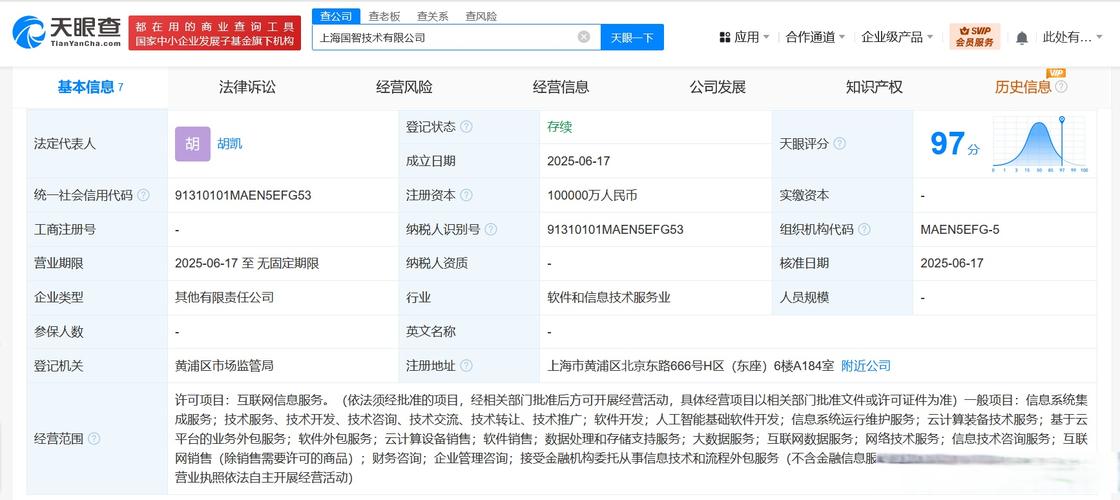Click the 天眼一下 search button
The height and width of the screenshot is (500, 1120).
[632, 37]
